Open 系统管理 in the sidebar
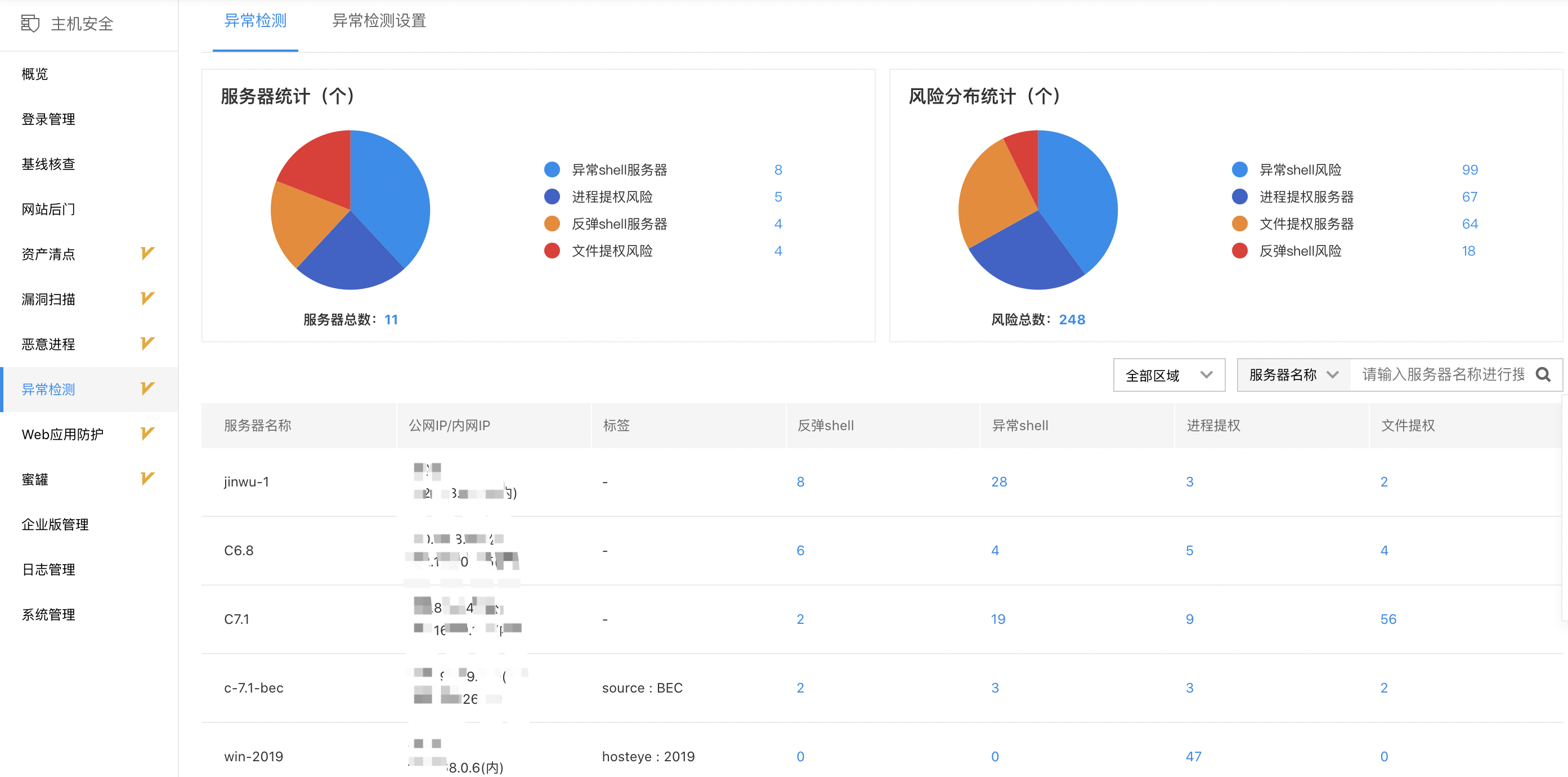1568x777 pixels. (x=48, y=615)
